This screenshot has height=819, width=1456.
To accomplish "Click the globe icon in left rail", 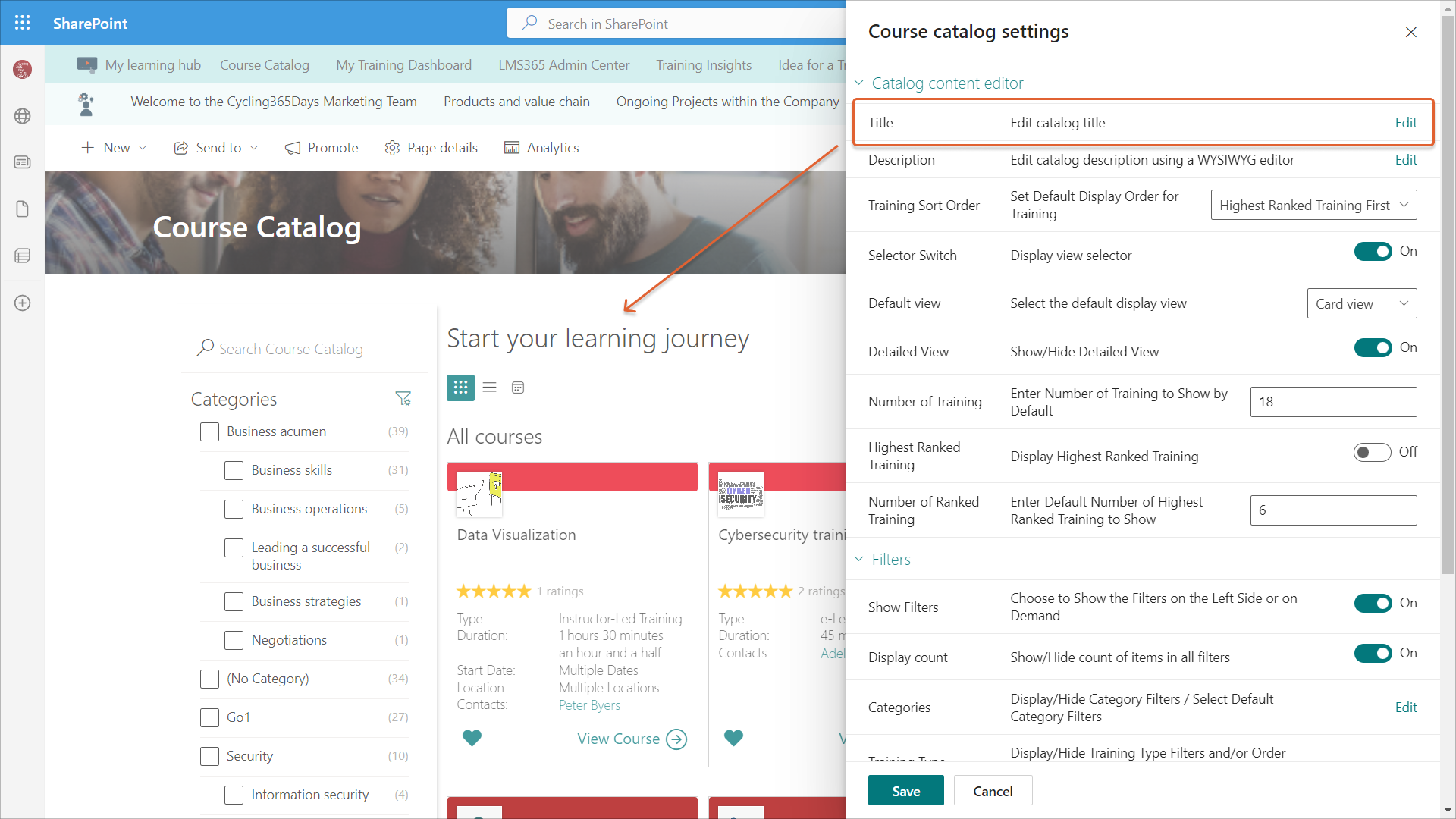I will 23,116.
